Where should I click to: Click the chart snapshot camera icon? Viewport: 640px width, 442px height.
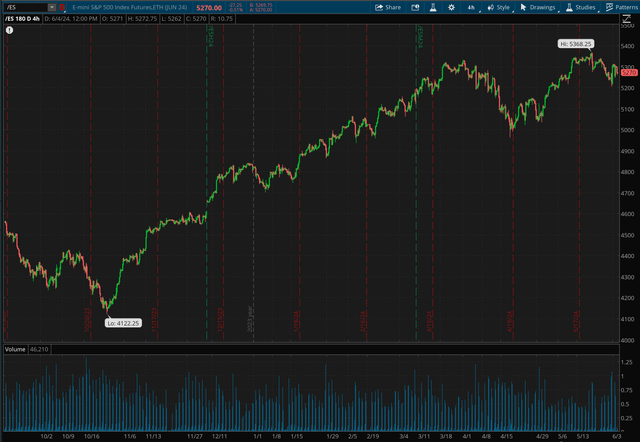(x=415, y=7)
